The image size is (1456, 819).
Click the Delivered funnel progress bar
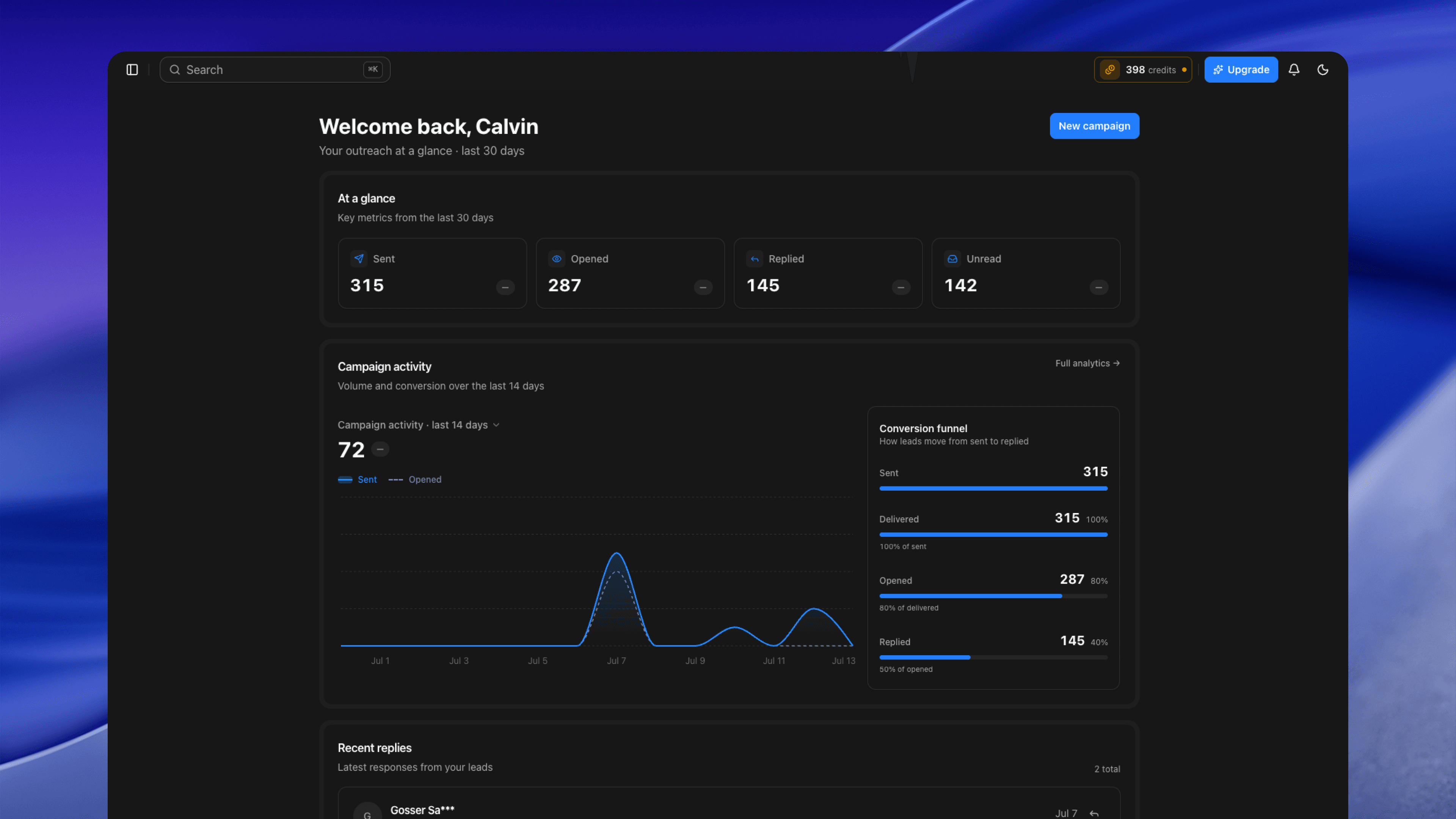994,535
